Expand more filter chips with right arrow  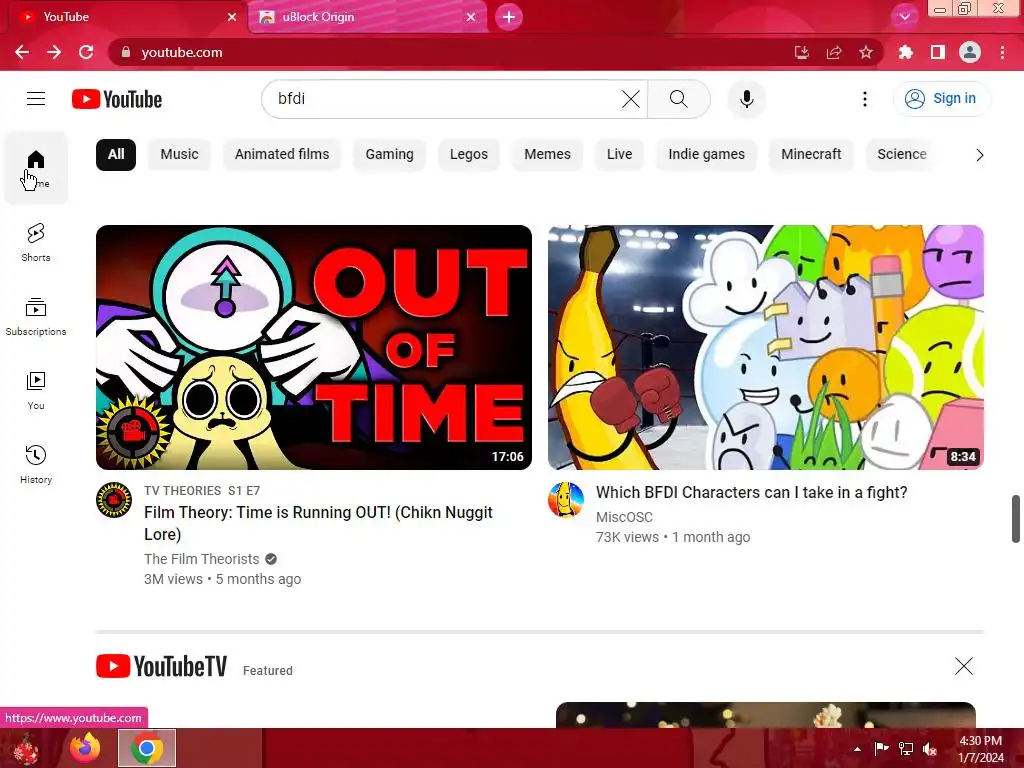point(979,155)
